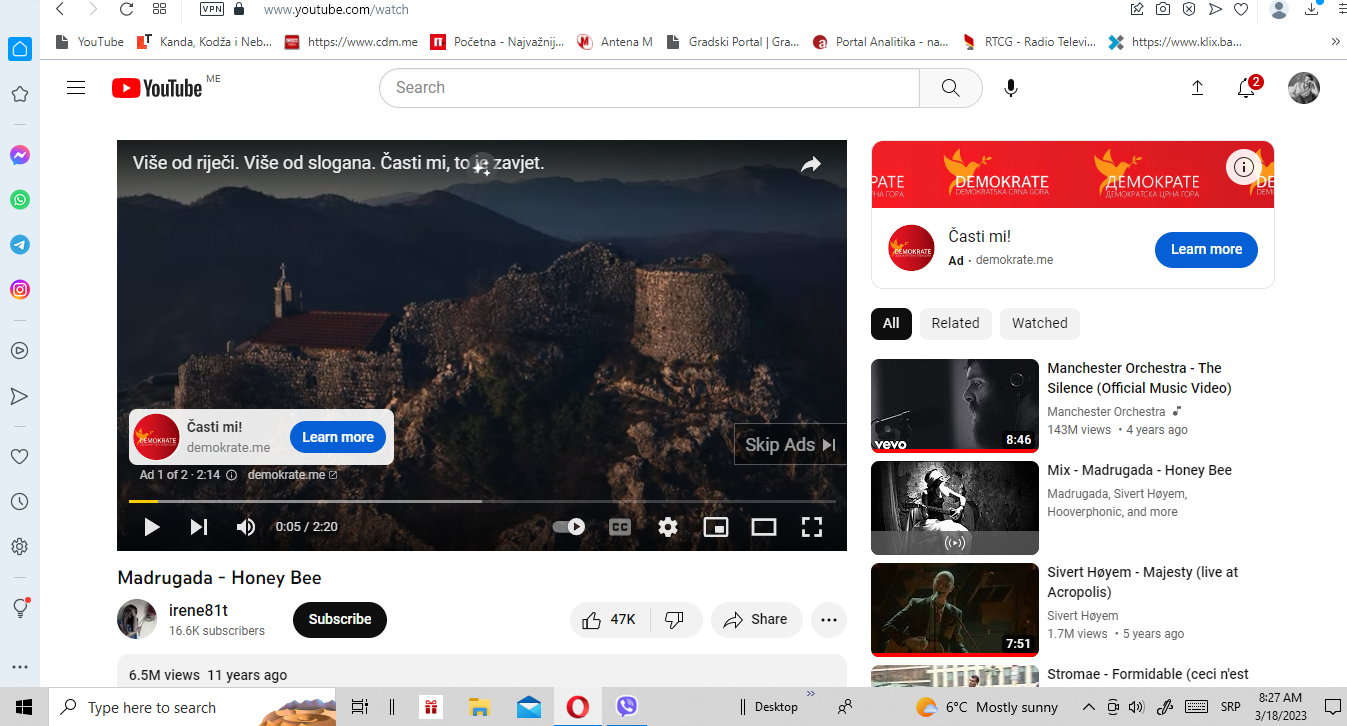Open Viber from the taskbar
The height and width of the screenshot is (726, 1347).
(627, 707)
